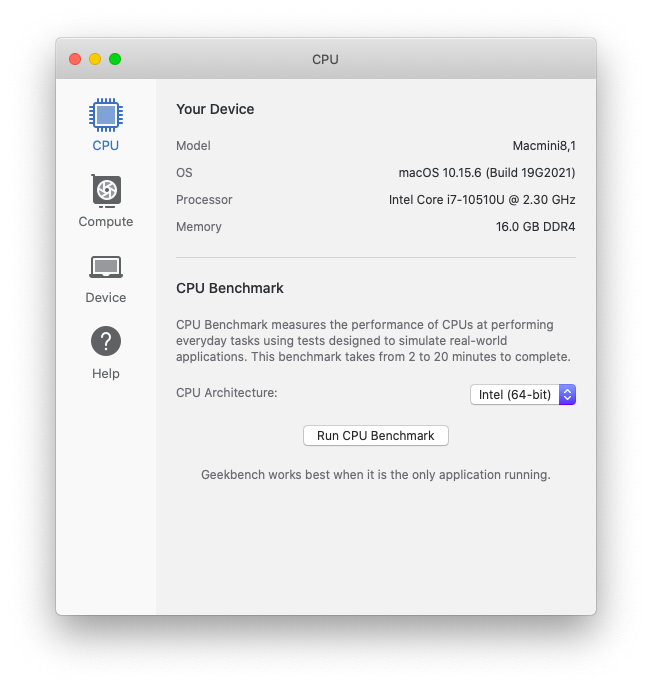The height and width of the screenshot is (689, 652).
Task: Click the CPU Architecture label
Action: coord(227,393)
